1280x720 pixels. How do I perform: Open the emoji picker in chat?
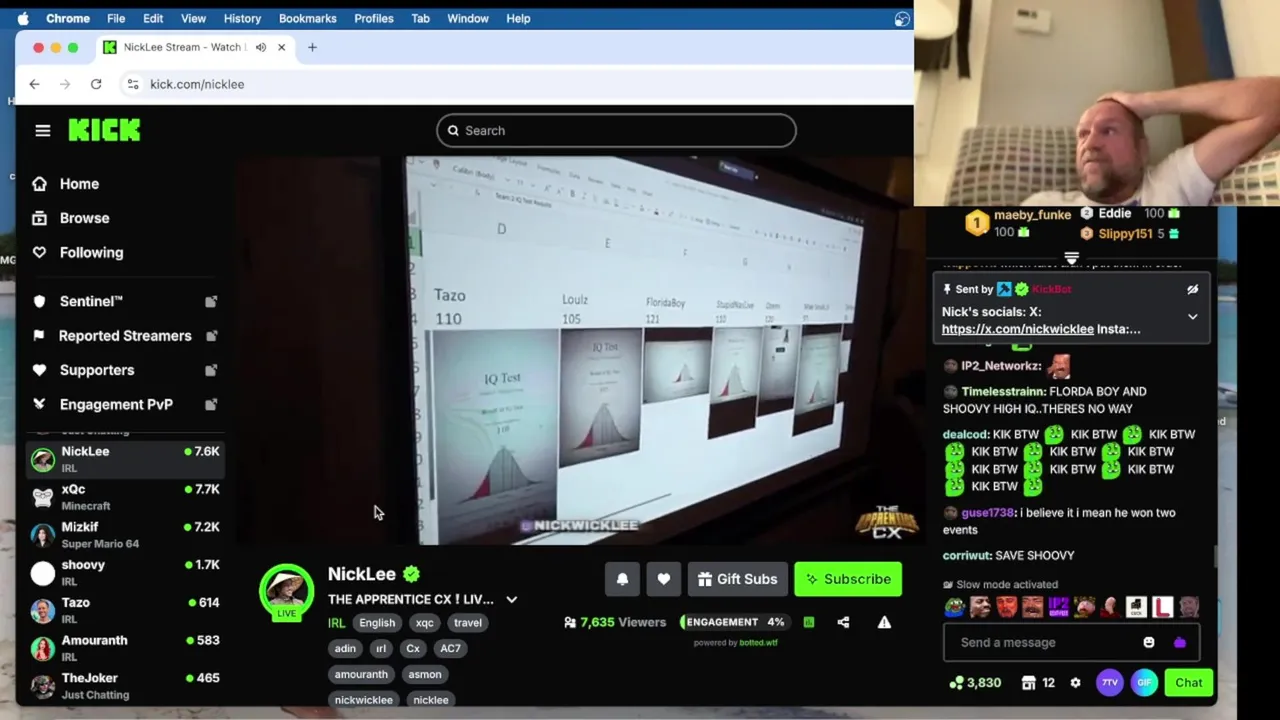1149,642
